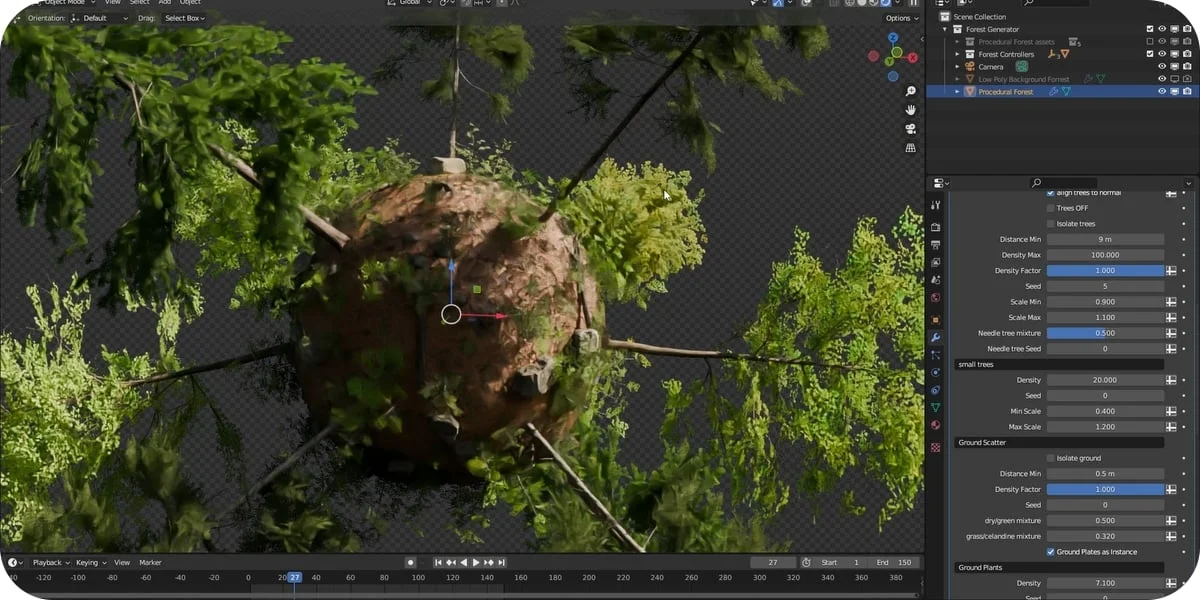Click the View menu in the 3D viewport header

point(112,2)
